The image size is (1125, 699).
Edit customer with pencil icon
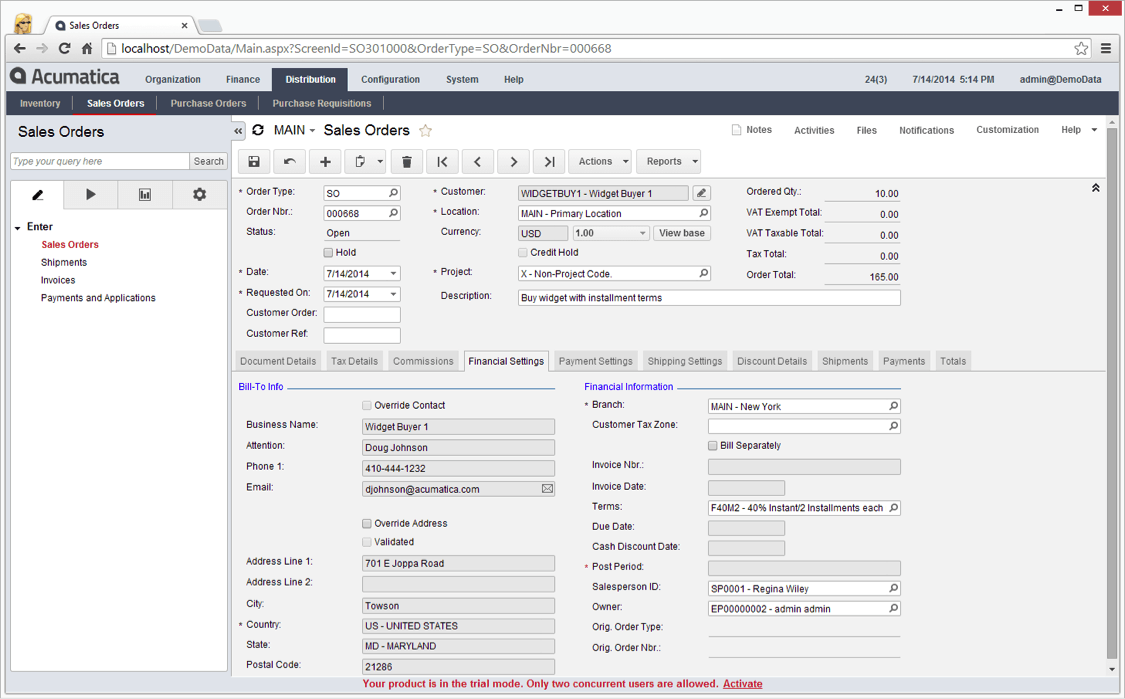tap(702, 193)
